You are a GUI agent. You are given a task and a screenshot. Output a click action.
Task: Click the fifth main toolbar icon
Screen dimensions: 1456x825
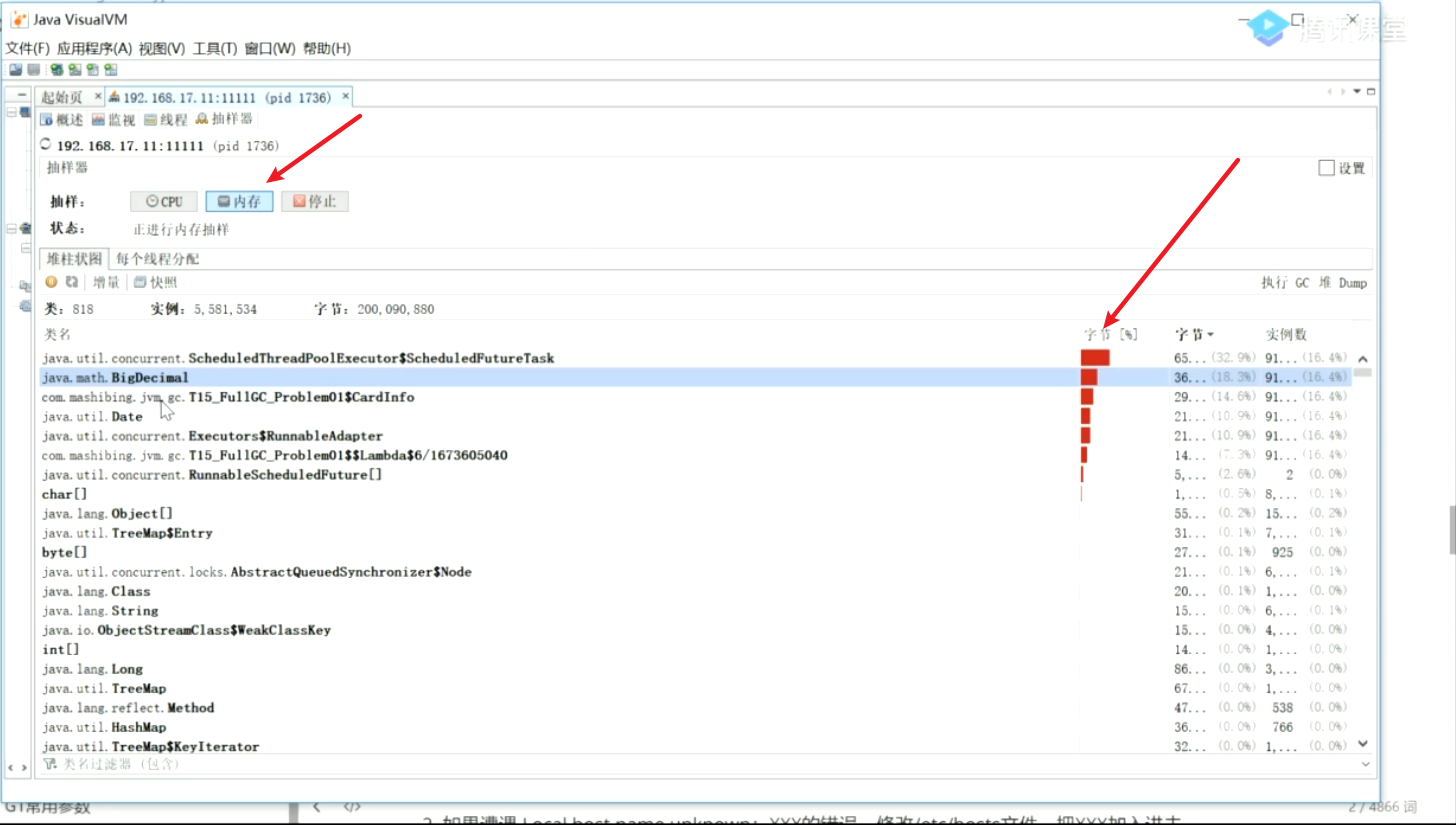click(x=92, y=69)
